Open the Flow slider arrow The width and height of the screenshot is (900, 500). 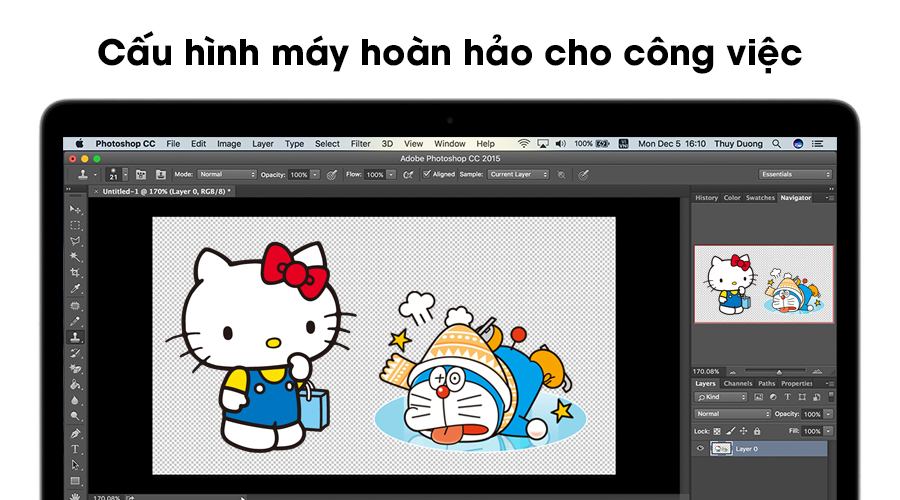click(x=391, y=175)
